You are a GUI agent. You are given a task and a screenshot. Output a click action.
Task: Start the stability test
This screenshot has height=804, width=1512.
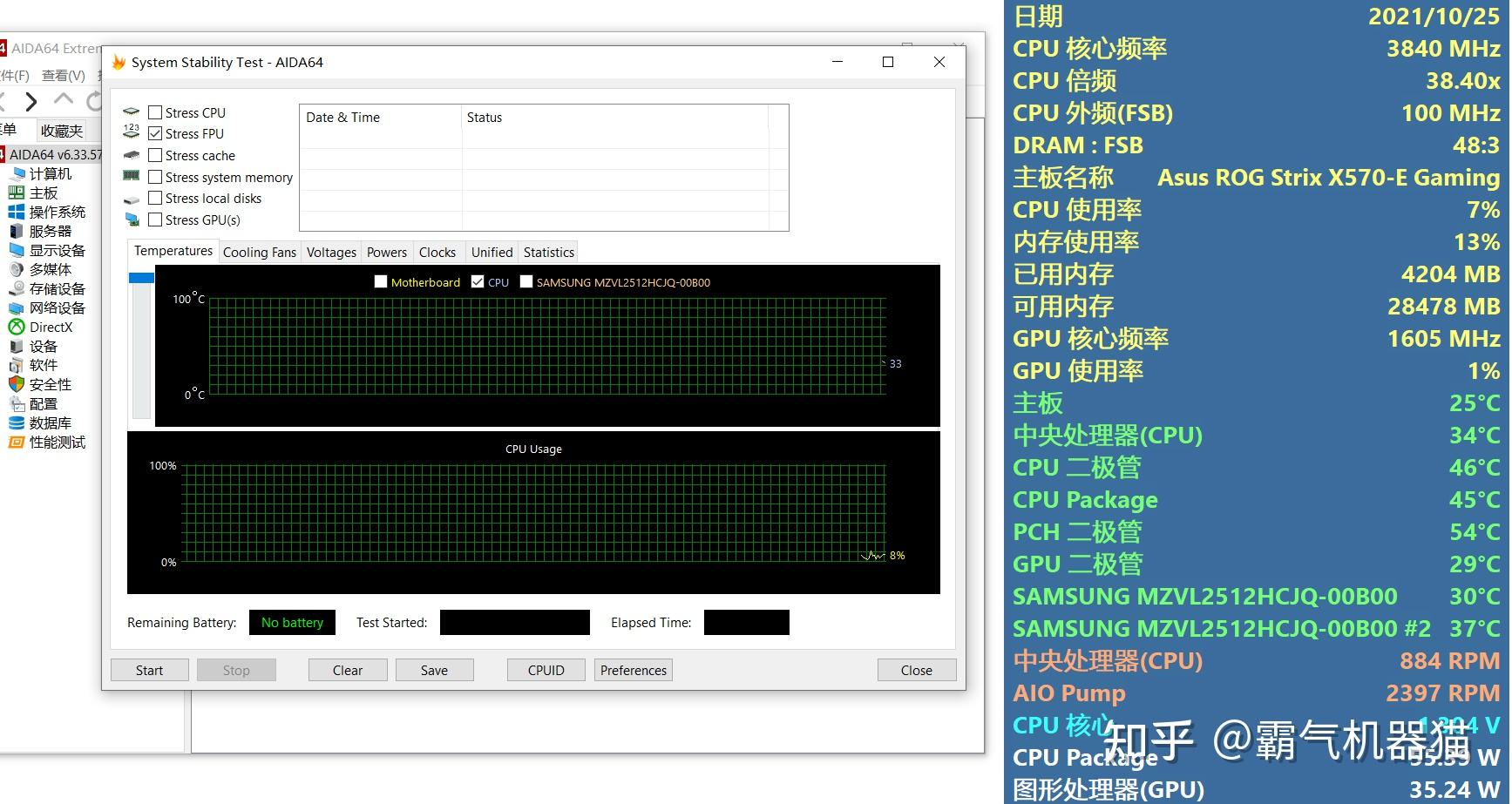(x=149, y=670)
